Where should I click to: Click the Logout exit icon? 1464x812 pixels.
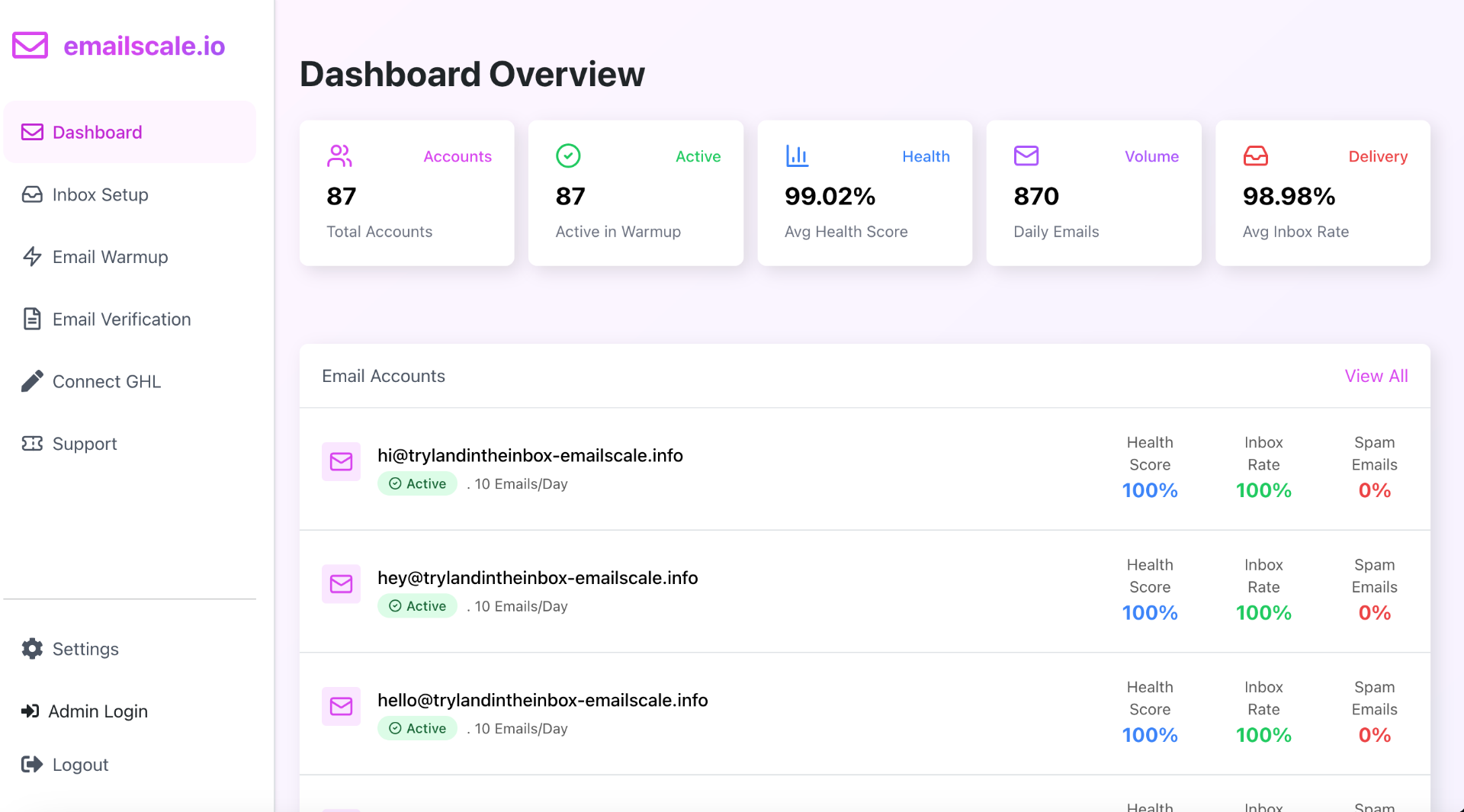32,764
